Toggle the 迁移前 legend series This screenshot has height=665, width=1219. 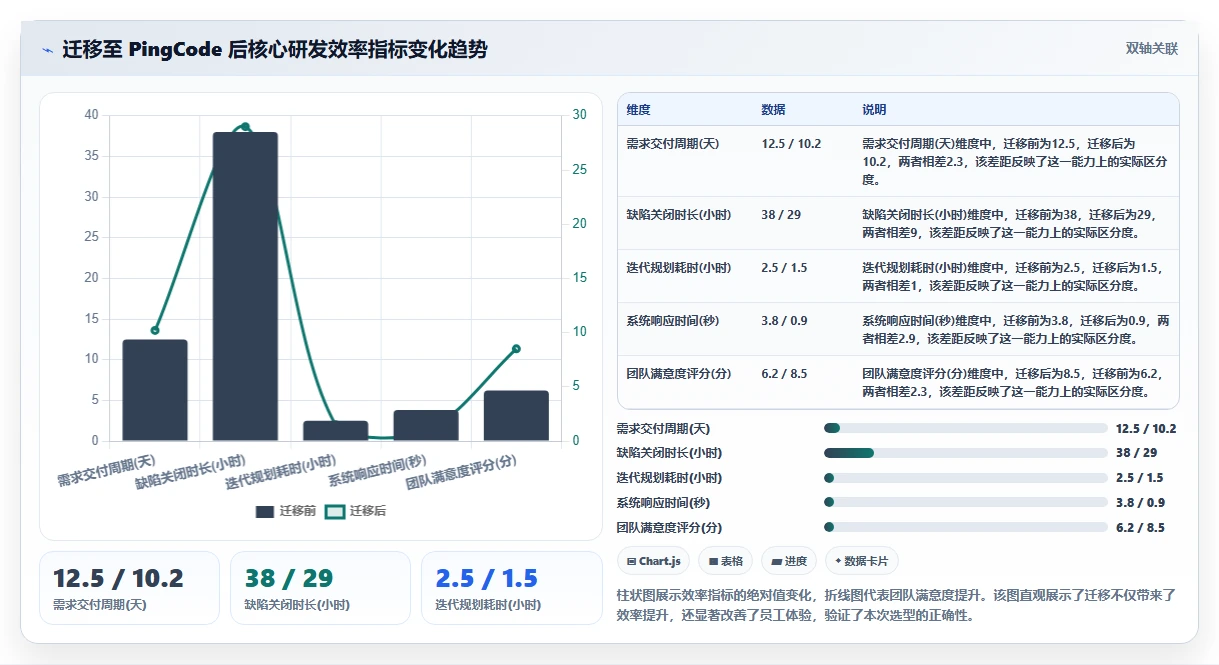click(x=286, y=511)
